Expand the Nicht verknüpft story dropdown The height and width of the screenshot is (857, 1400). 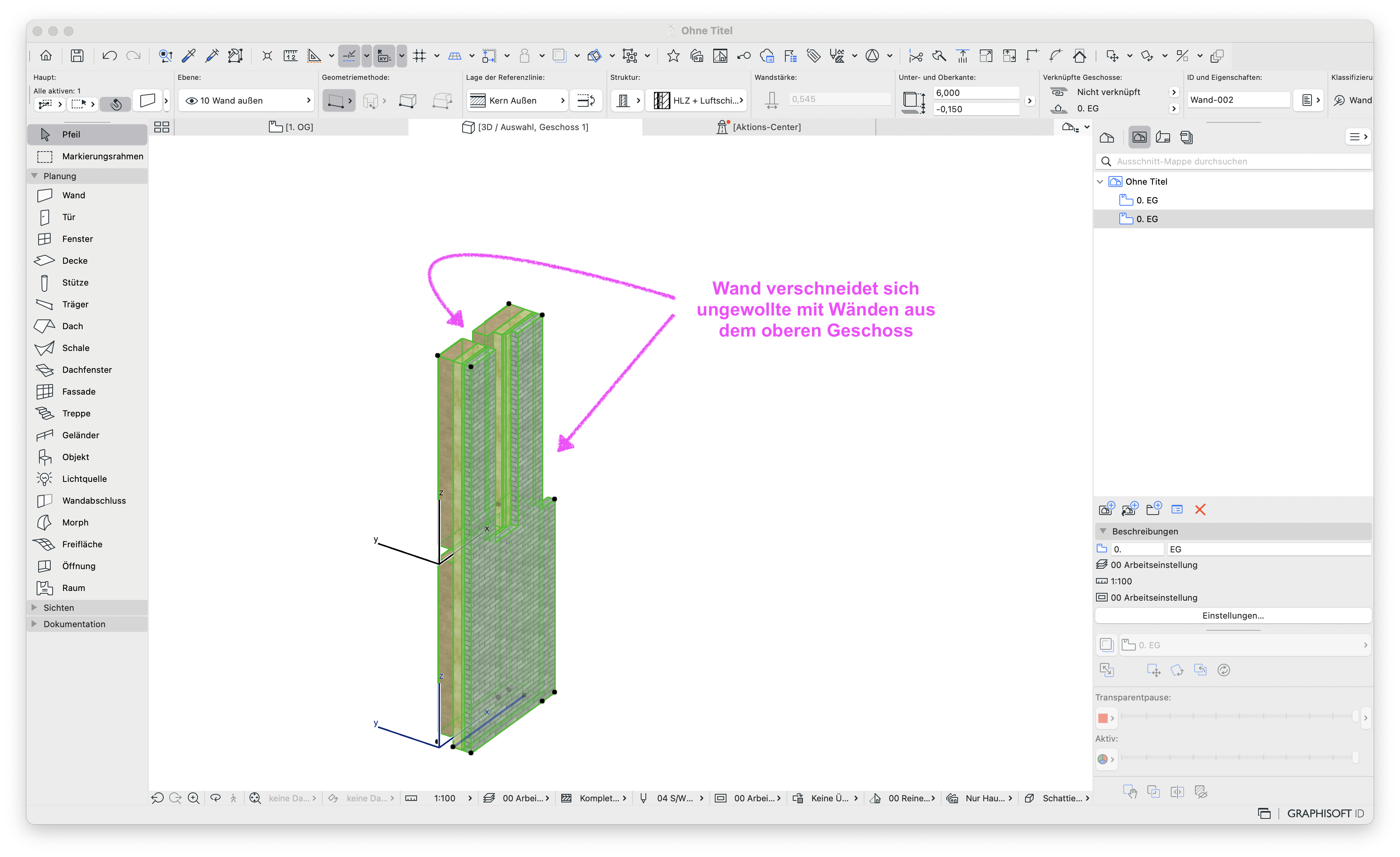point(1174,92)
